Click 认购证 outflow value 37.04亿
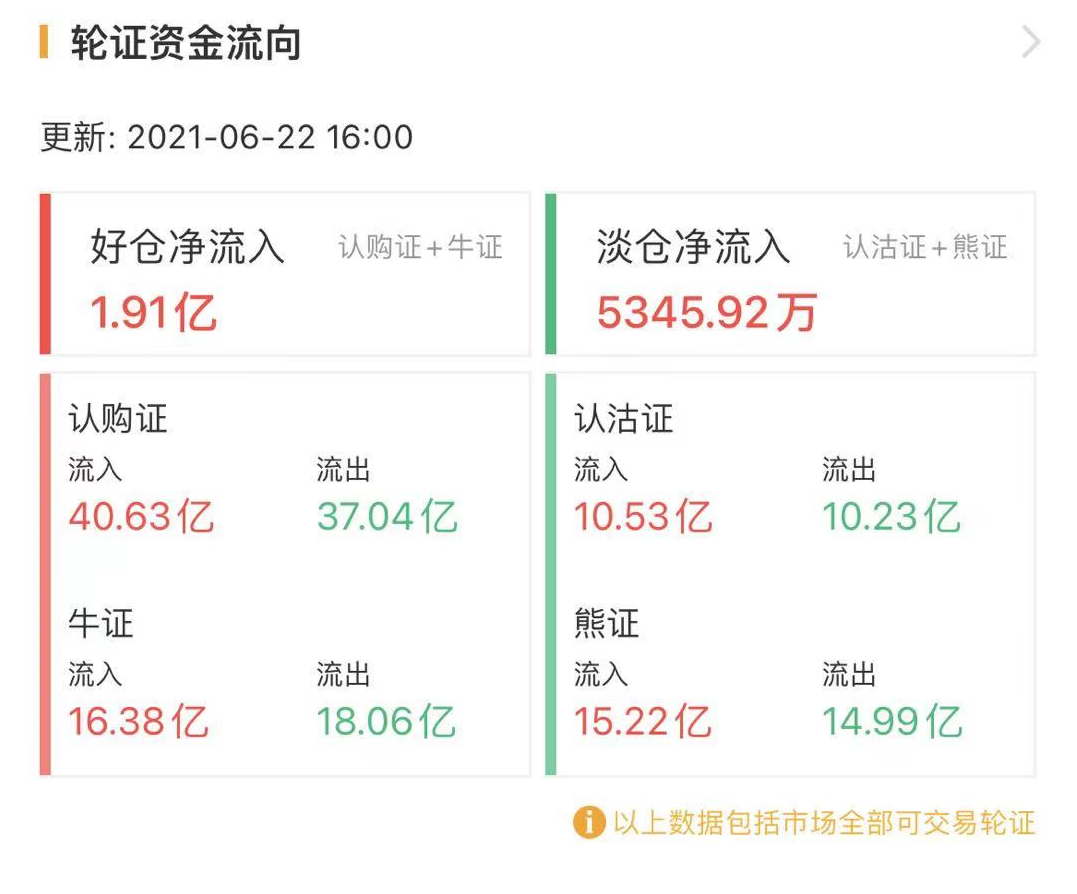This screenshot has width=1077, height=894. pos(387,517)
